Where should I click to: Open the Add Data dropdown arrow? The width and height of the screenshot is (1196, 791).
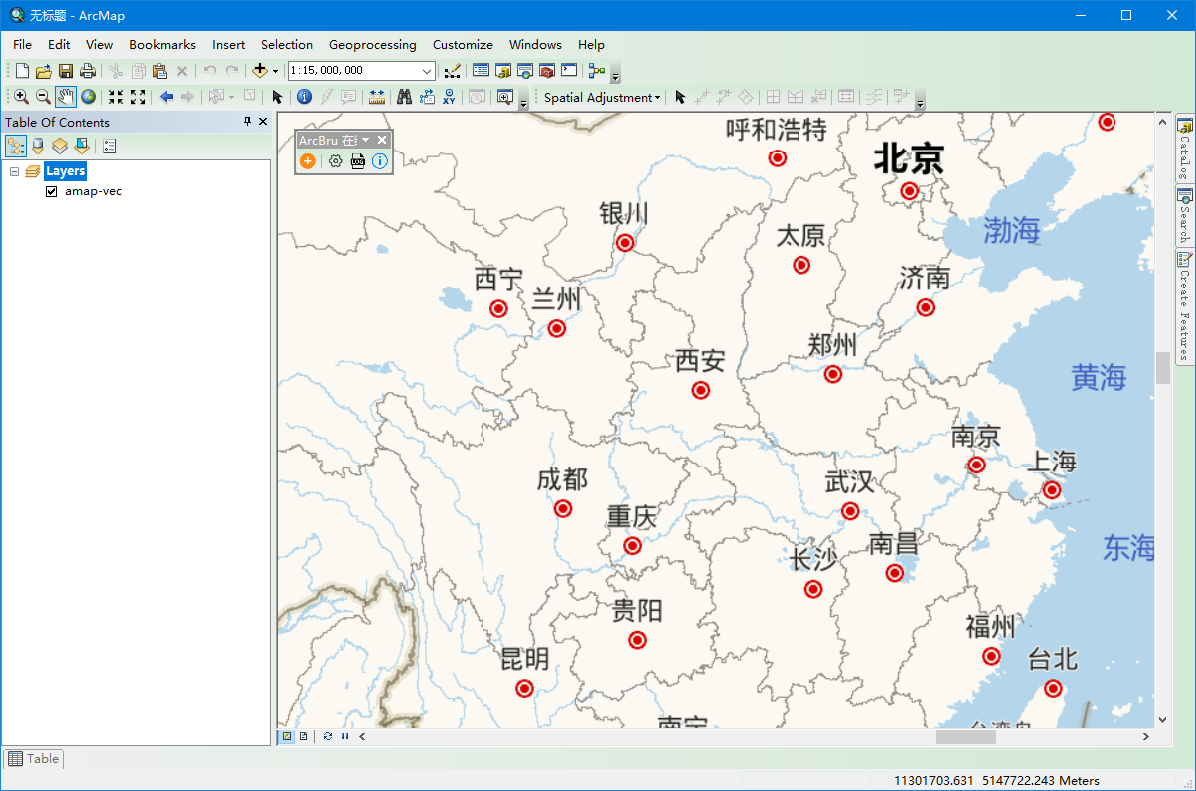(x=275, y=71)
